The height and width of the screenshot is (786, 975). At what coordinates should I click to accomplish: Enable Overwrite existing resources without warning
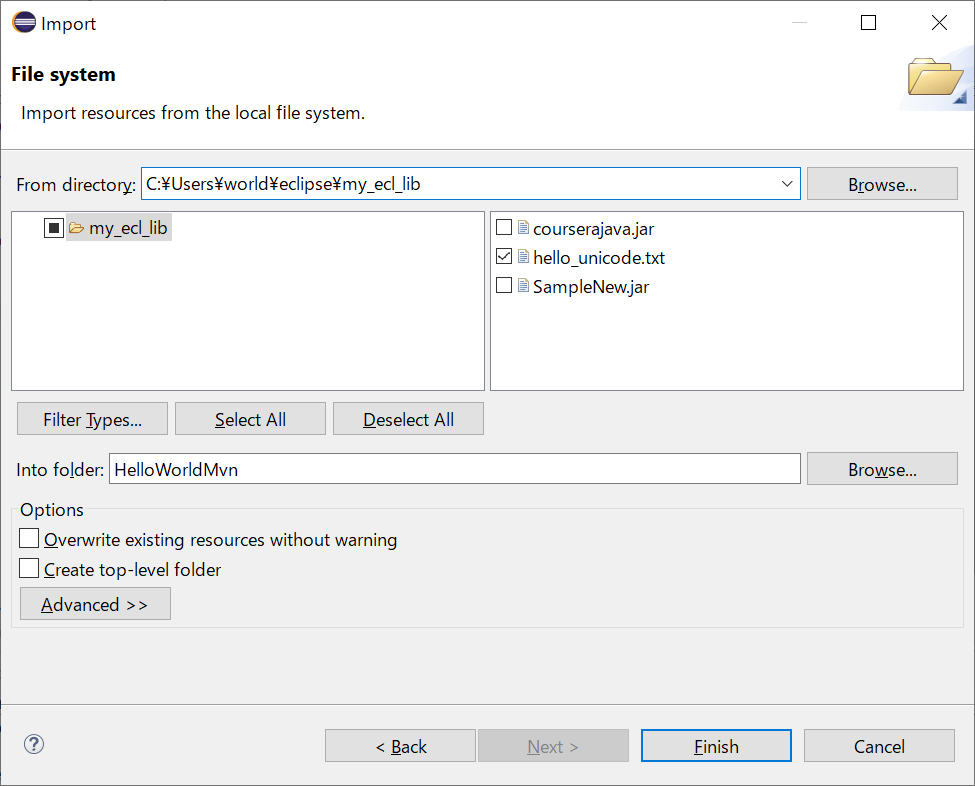[29, 539]
